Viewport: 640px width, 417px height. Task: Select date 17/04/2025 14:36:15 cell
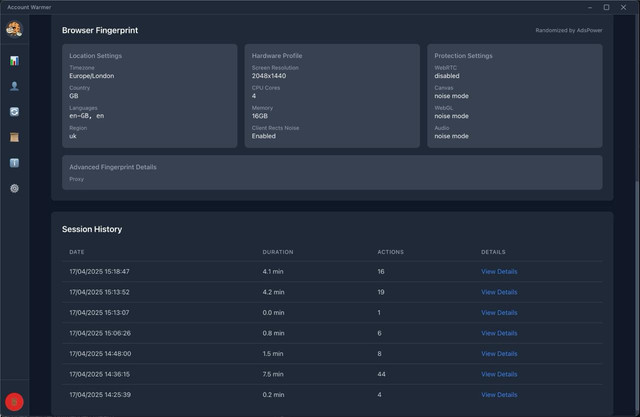99,374
